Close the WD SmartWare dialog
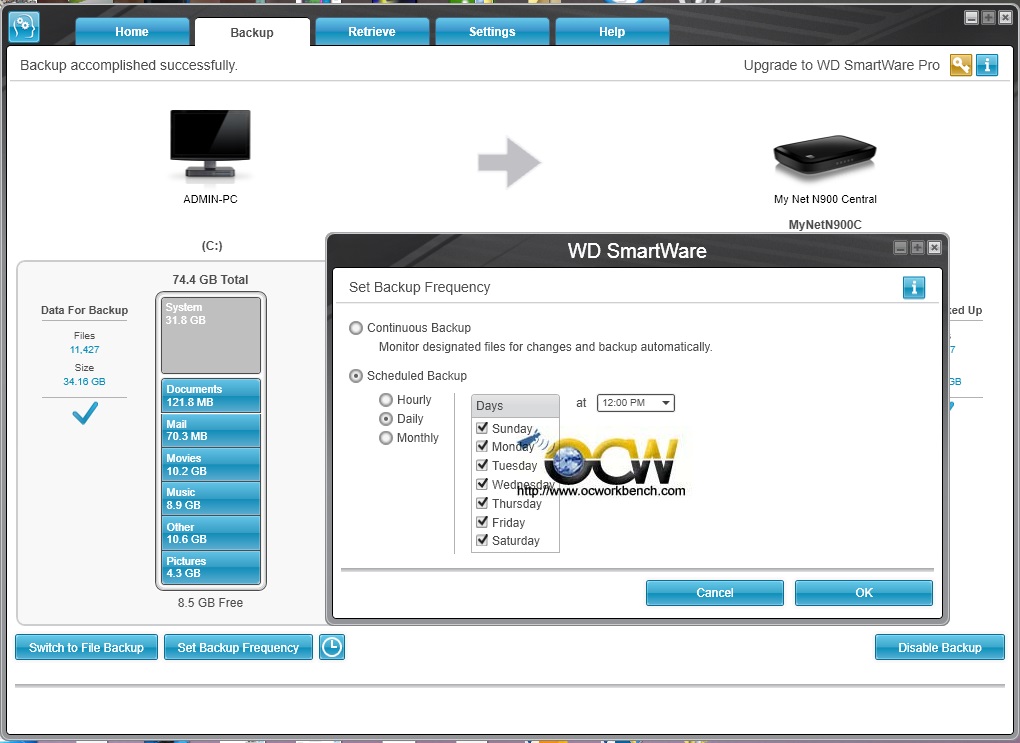The height and width of the screenshot is (743, 1020). (x=934, y=247)
